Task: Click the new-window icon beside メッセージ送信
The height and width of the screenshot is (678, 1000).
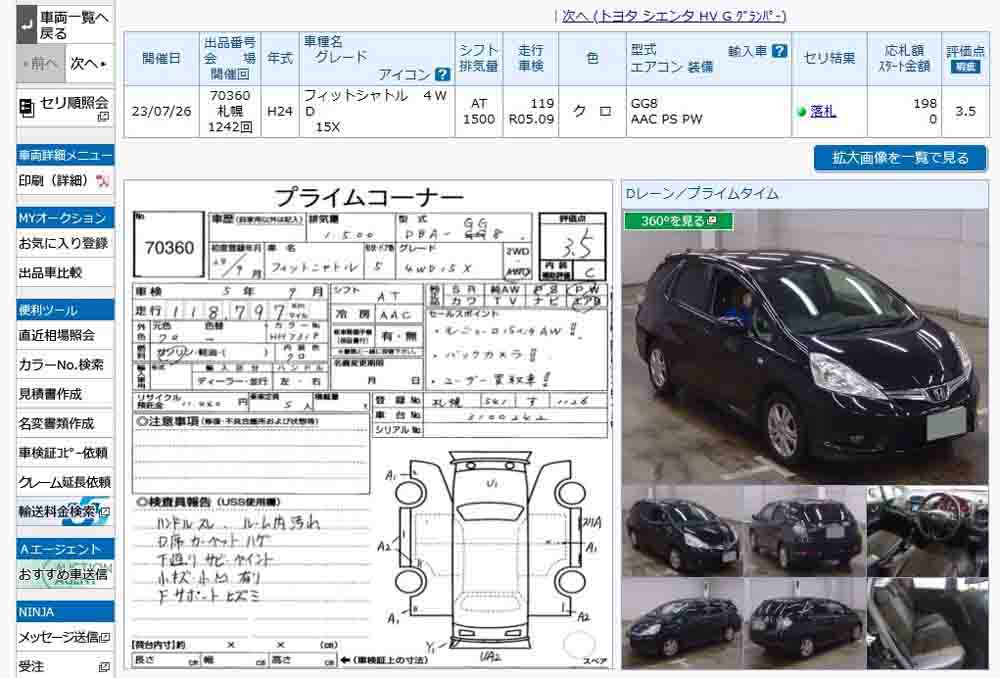Action: tap(105, 637)
